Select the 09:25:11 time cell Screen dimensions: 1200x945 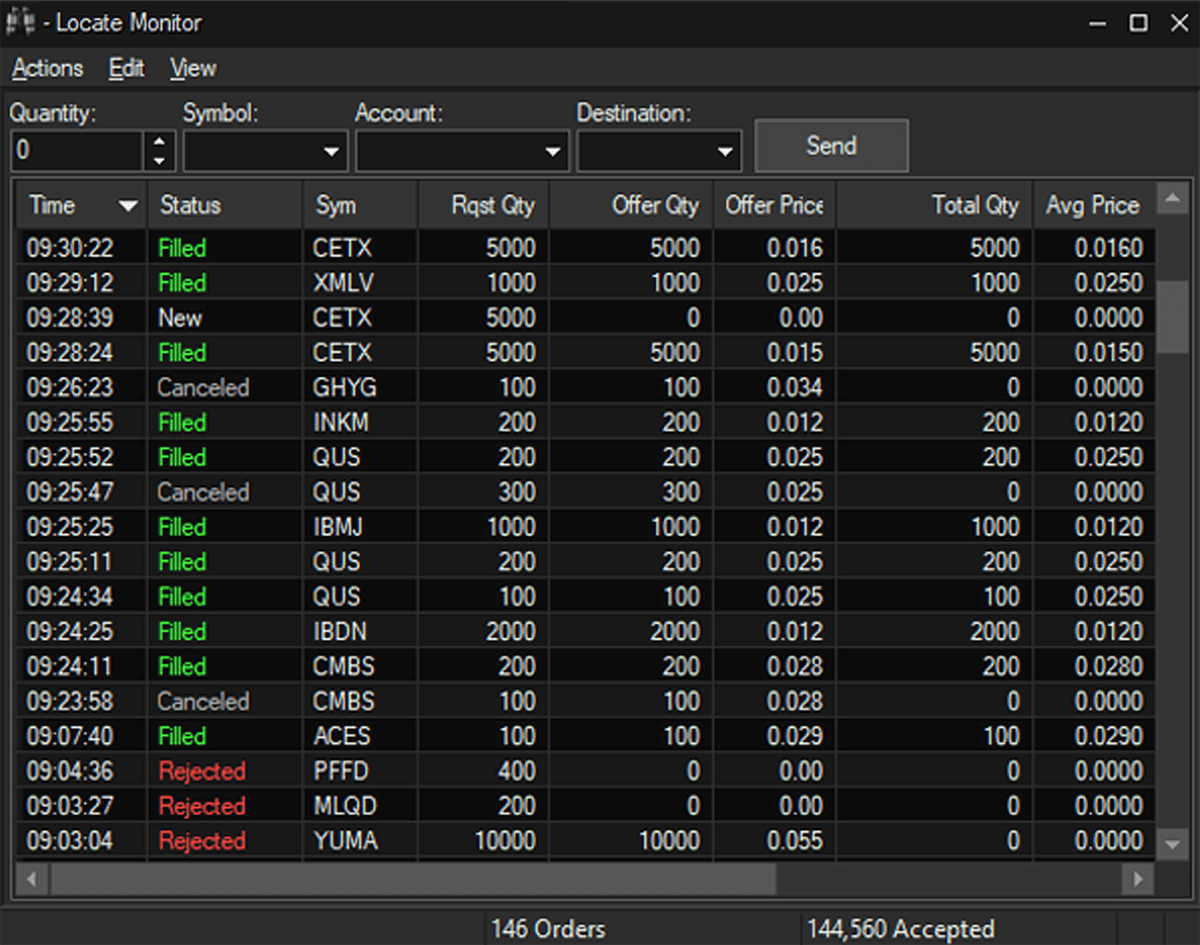click(82, 562)
